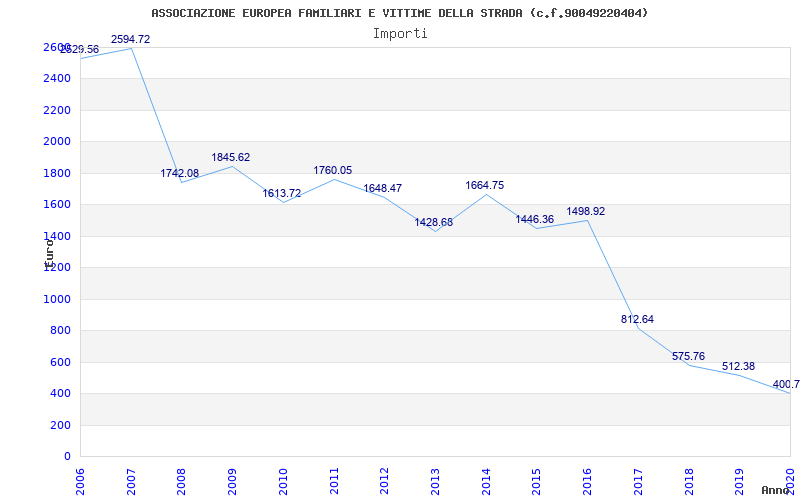Click y-axis tick label 2200
Image resolution: width=800 pixels, height=500 pixels.
[57, 110]
